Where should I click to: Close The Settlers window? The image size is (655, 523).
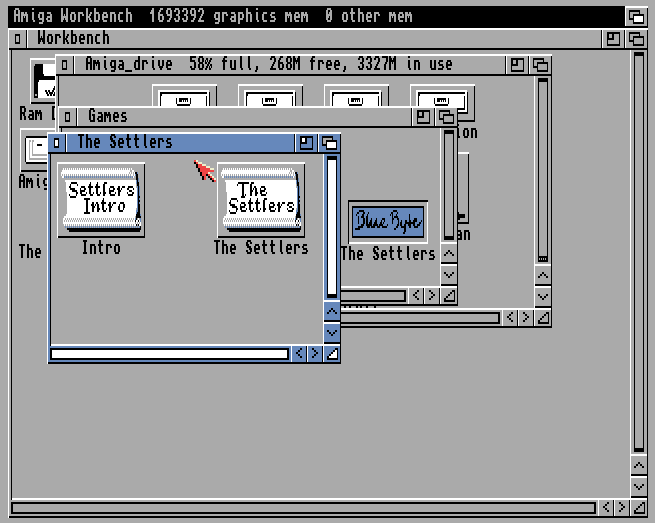coord(57,143)
